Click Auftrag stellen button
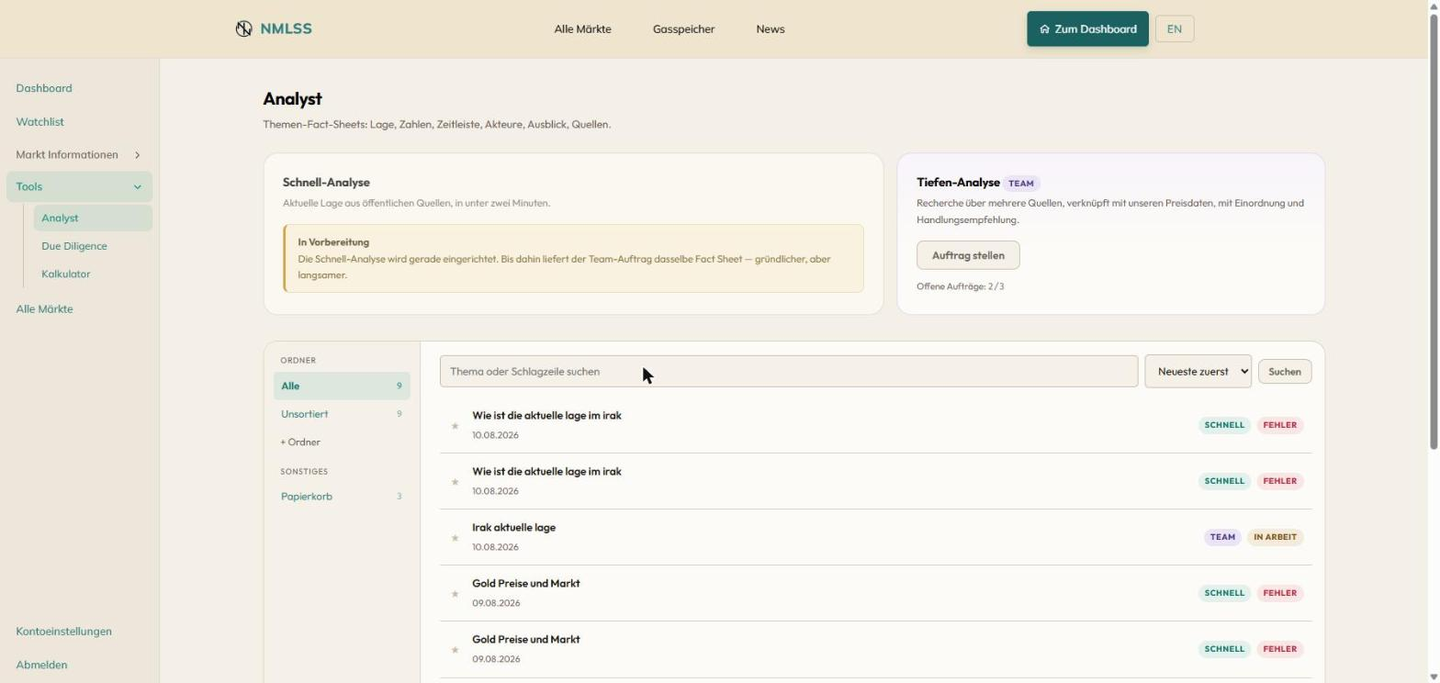Screen dimensions: 1440x683 pyautogui.click(x=968, y=255)
